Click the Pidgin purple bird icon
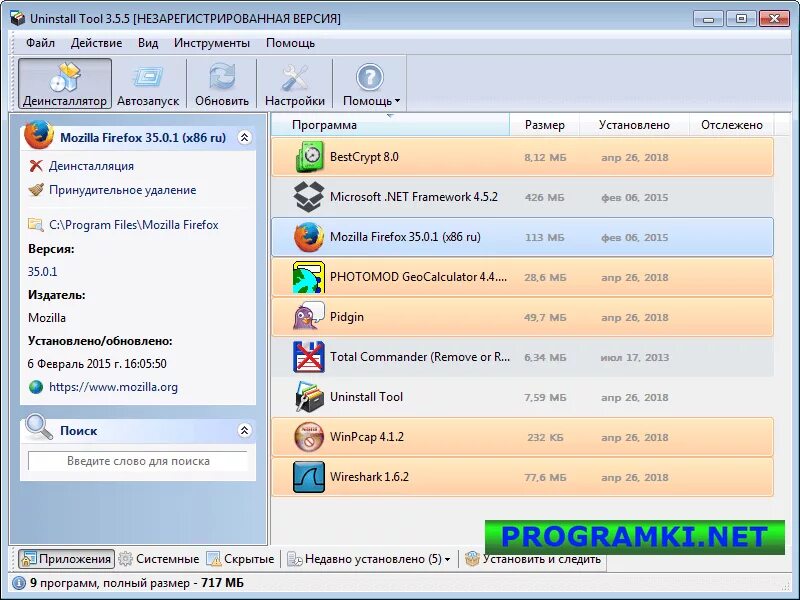Image resolution: width=800 pixels, height=600 pixels. [x=309, y=317]
